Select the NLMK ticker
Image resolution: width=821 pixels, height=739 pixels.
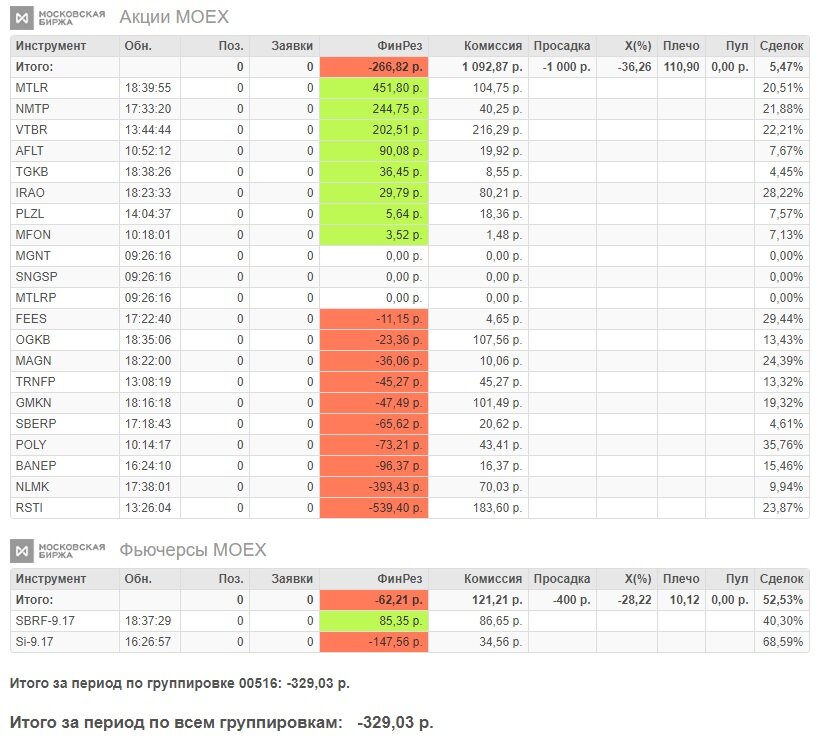coord(32,486)
